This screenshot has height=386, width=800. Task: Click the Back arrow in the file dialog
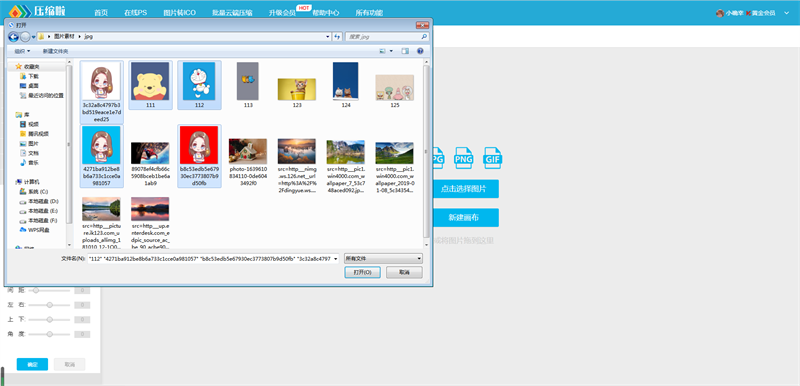coord(13,37)
